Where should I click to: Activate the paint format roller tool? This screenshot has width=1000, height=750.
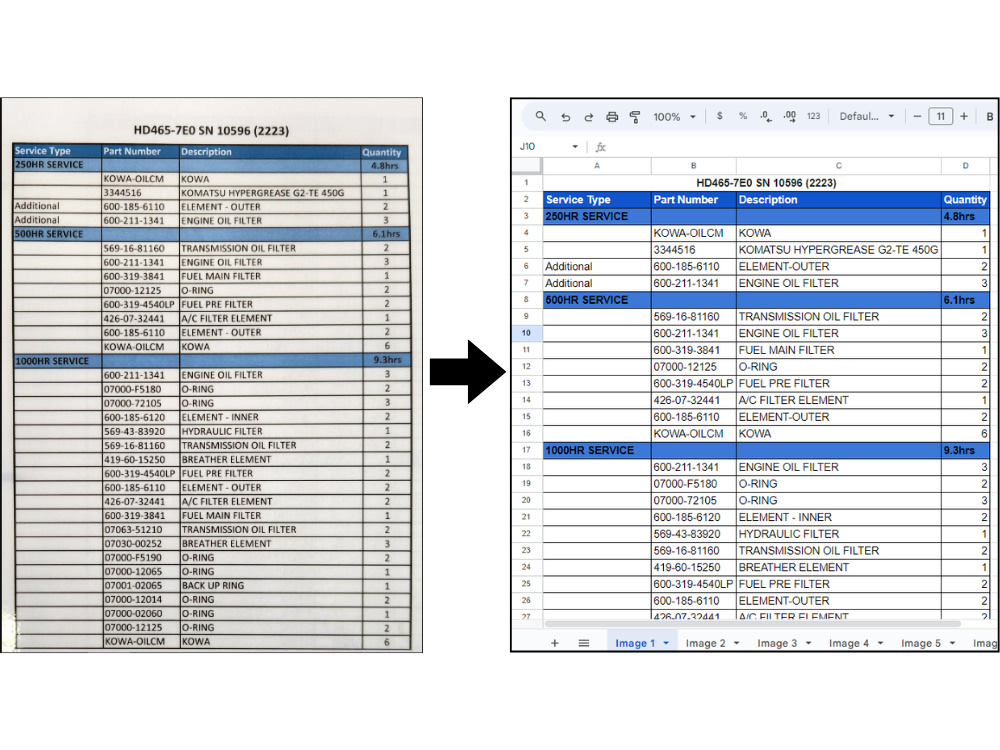[635, 117]
